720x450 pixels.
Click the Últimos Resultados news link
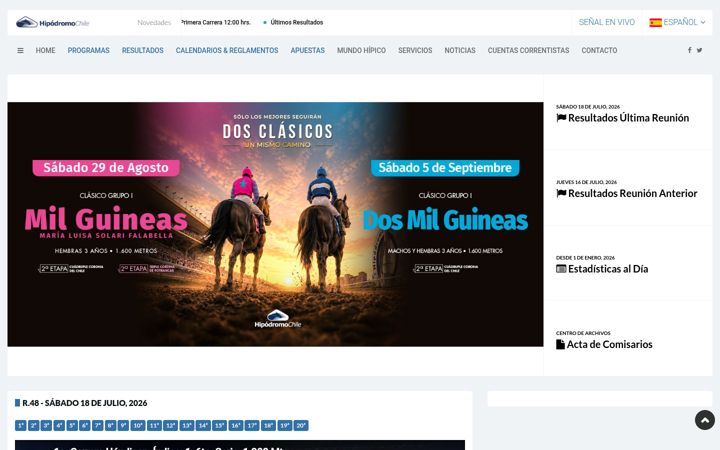point(297,22)
